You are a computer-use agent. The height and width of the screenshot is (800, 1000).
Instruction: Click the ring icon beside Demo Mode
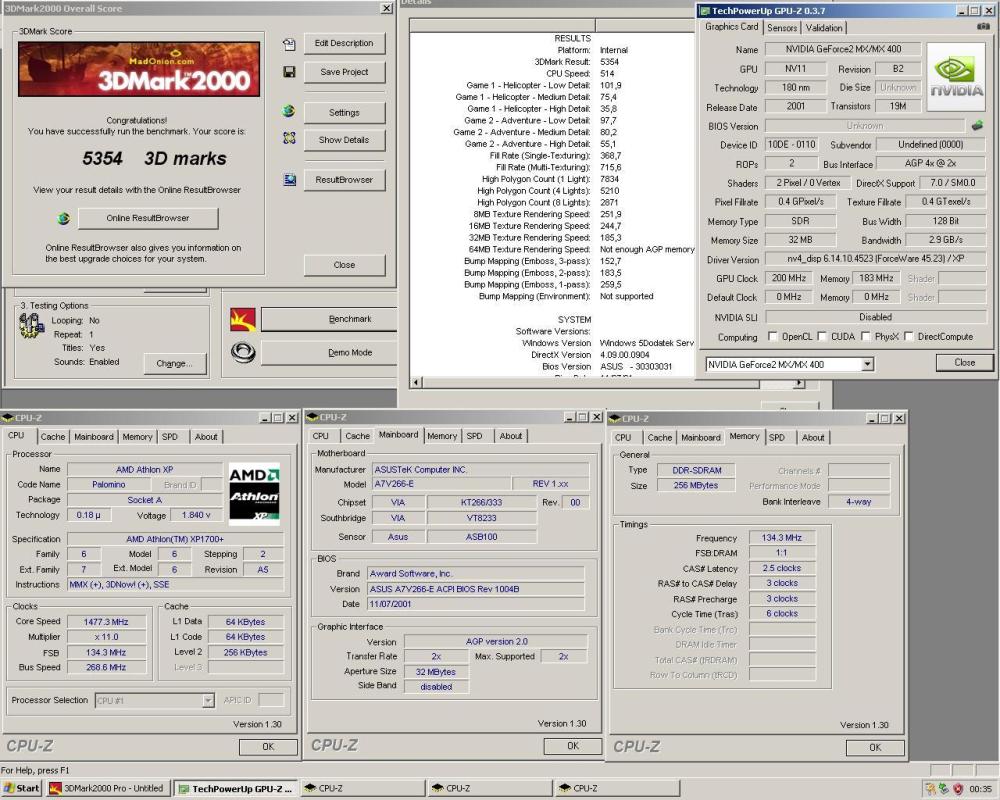pyautogui.click(x=242, y=352)
